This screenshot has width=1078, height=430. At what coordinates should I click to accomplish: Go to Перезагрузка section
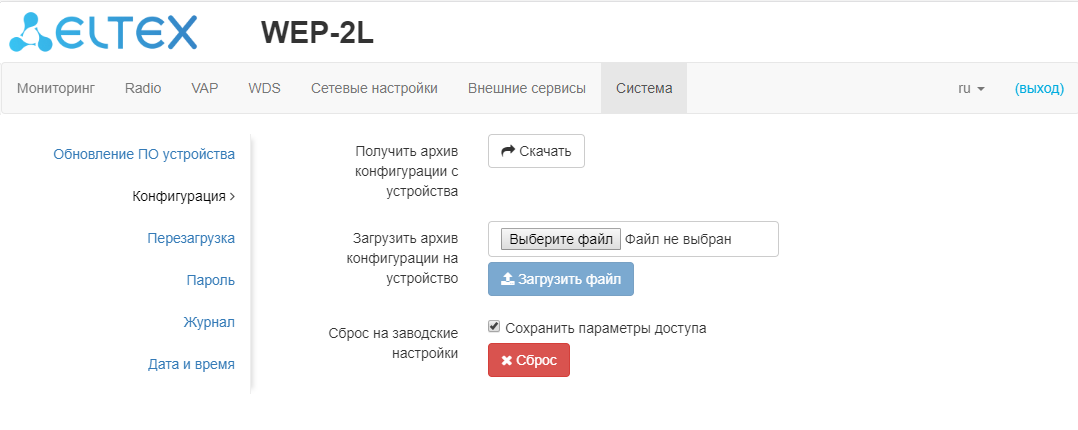[x=191, y=238]
